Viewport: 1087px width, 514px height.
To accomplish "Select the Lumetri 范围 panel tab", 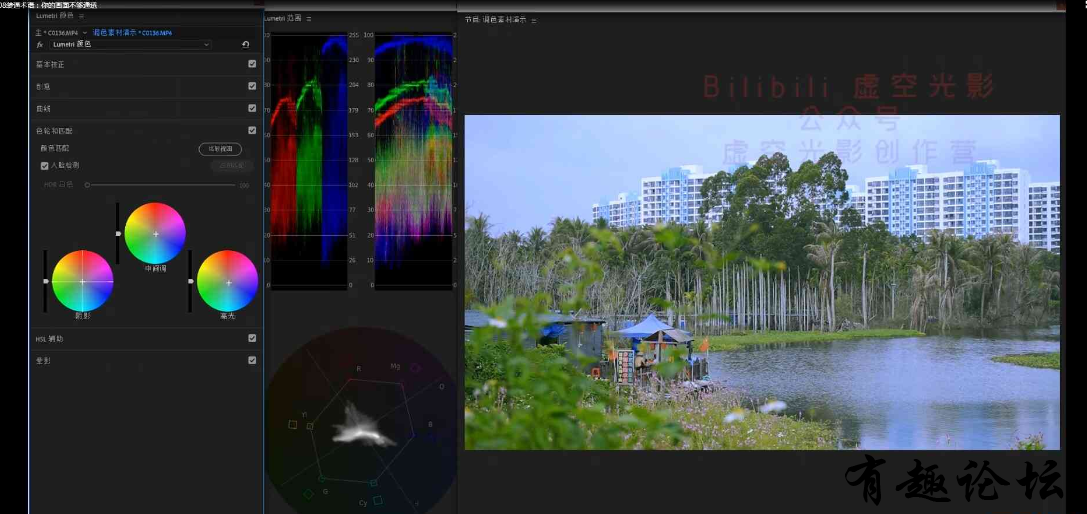I will point(283,19).
